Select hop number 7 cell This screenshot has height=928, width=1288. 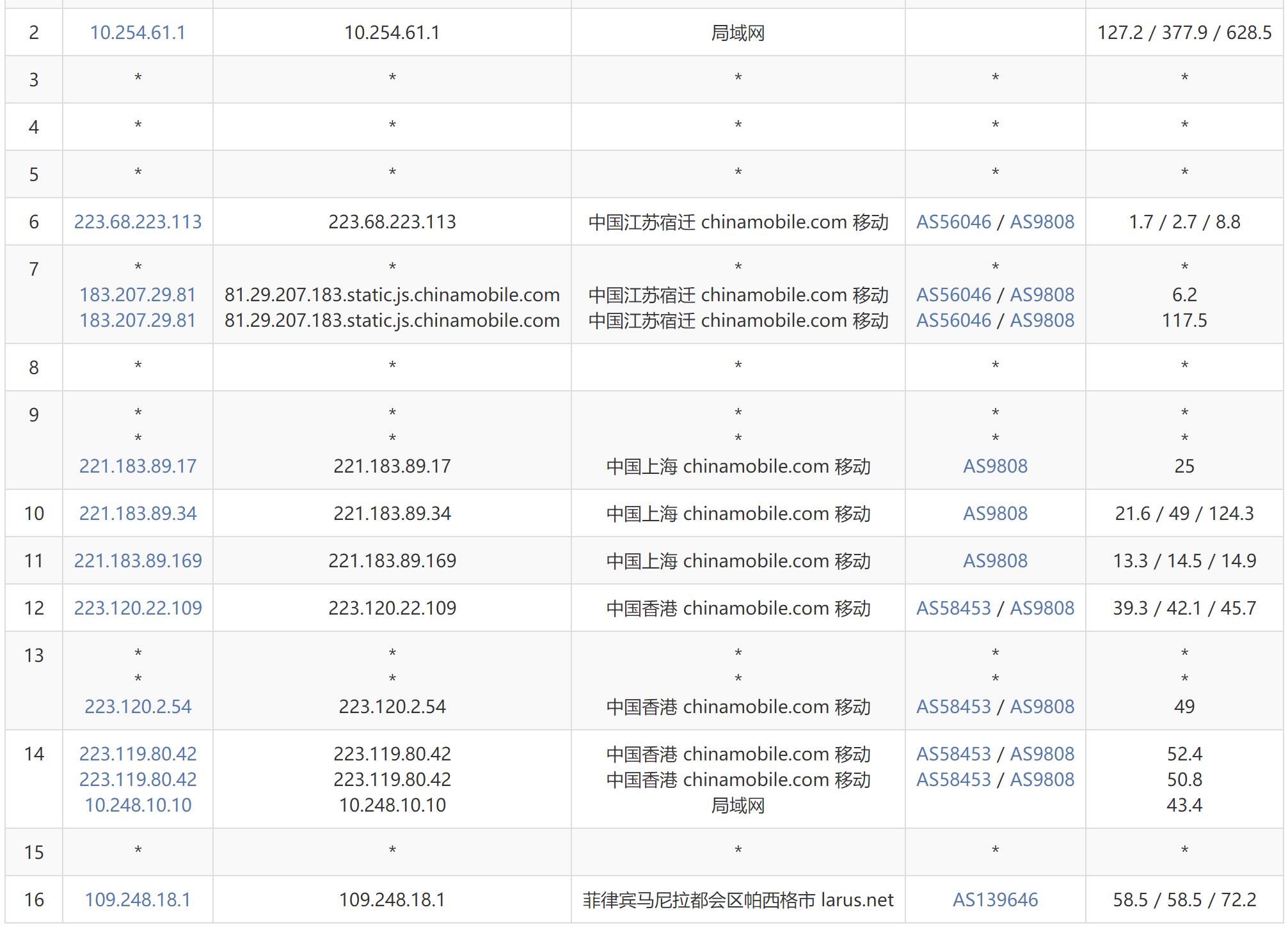point(34,294)
